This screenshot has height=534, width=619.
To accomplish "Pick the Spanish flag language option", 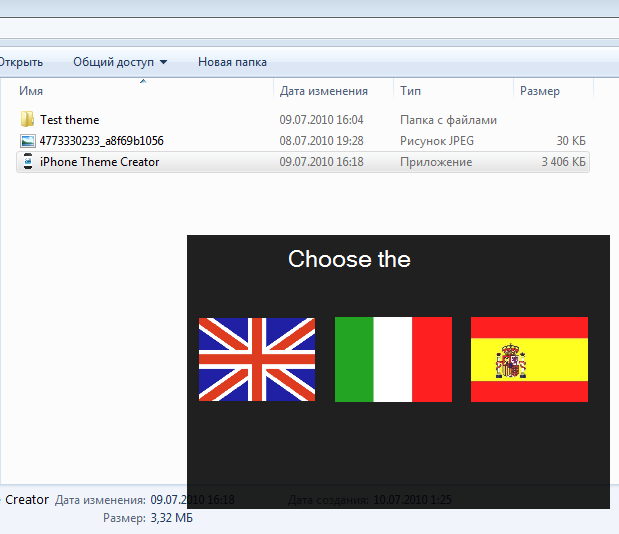I will (x=529, y=359).
